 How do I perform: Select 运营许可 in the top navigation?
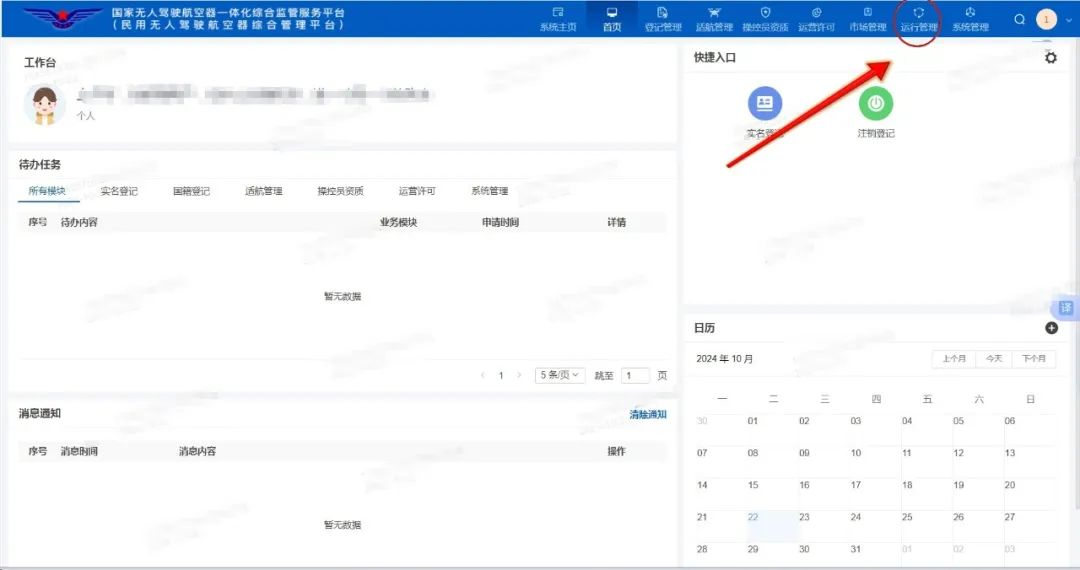[x=816, y=19]
